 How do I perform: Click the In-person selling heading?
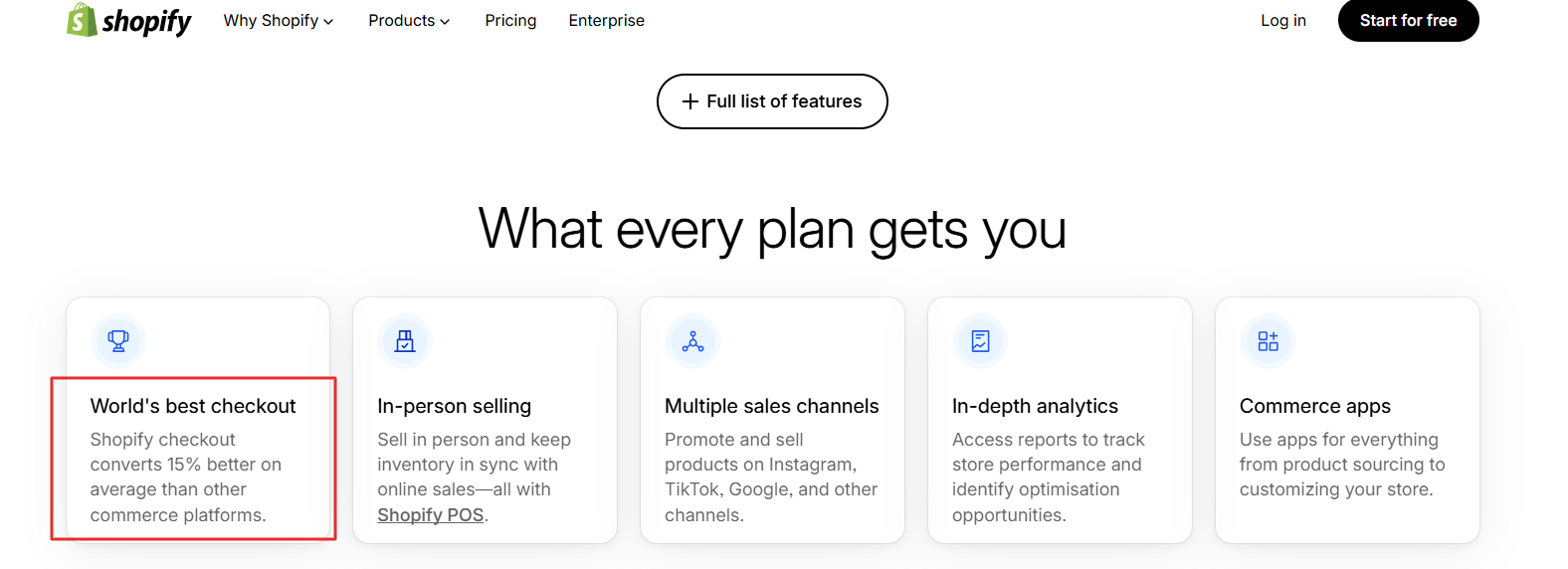(x=454, y=406)
